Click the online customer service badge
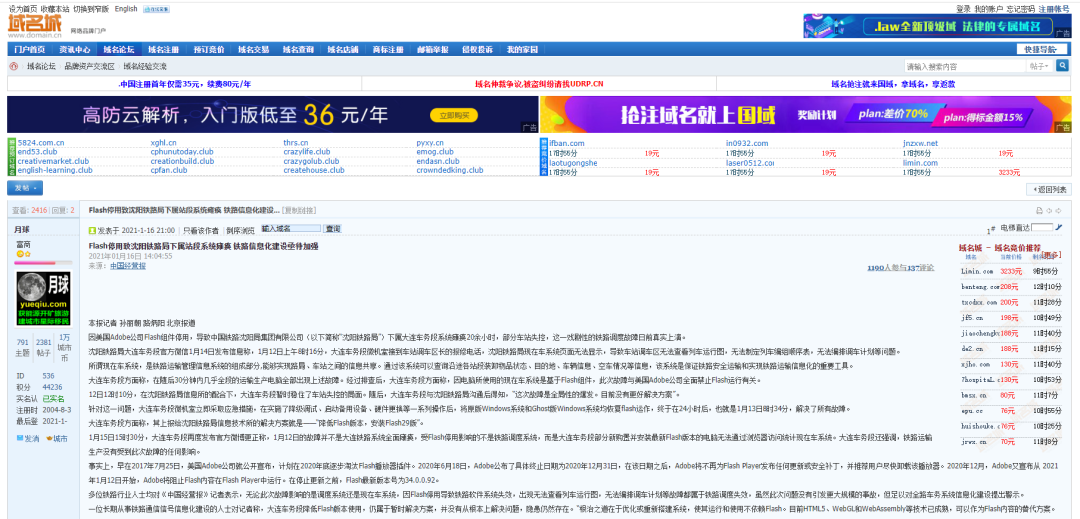The height and width of the screenshot is (519, 1080). pyautogui.click(x=156, y=9)
